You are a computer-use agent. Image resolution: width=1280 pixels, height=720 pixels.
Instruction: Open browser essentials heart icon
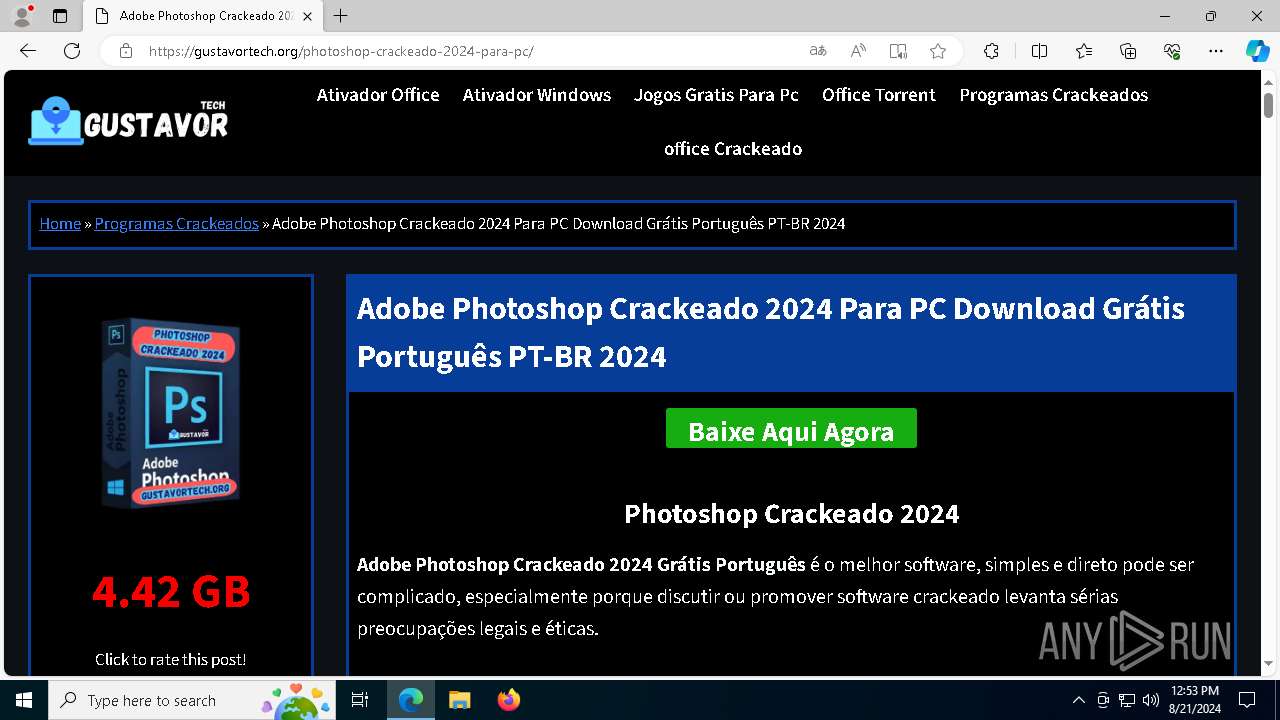[1172, 51]
